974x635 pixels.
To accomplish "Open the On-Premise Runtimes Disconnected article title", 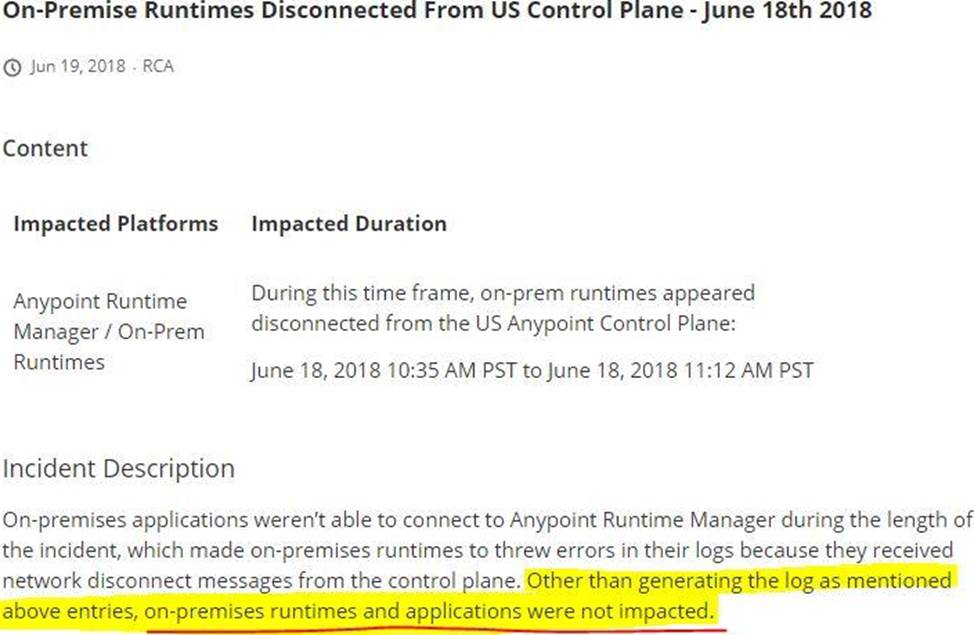I will (x=300, y=12).
